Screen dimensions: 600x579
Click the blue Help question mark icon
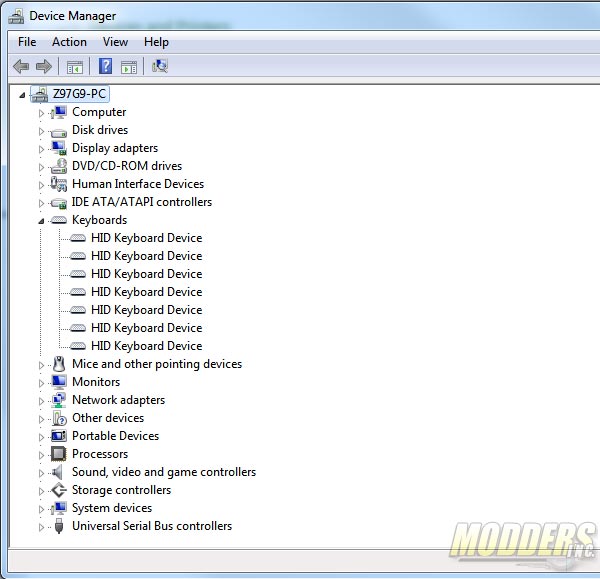[106, 66]
